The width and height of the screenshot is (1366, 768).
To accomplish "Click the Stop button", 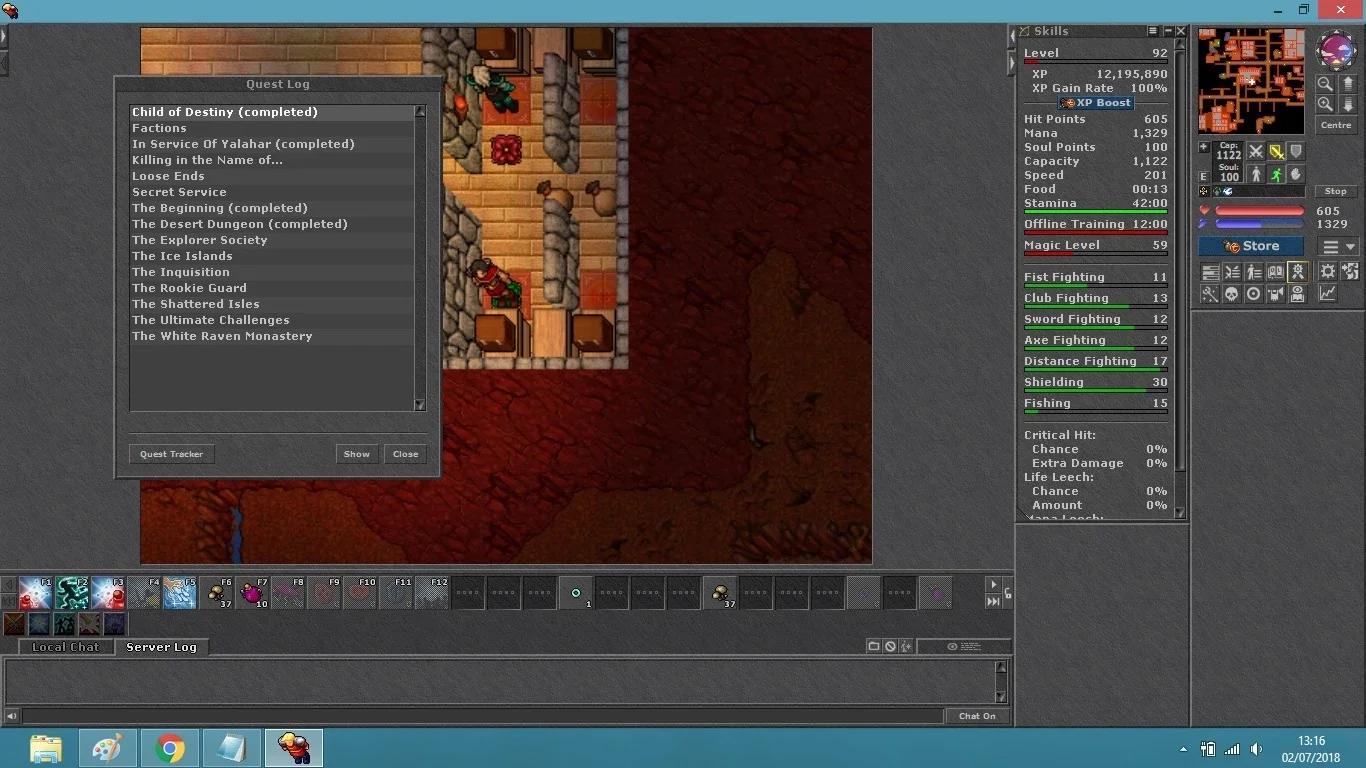I will tap(1336, 191).
